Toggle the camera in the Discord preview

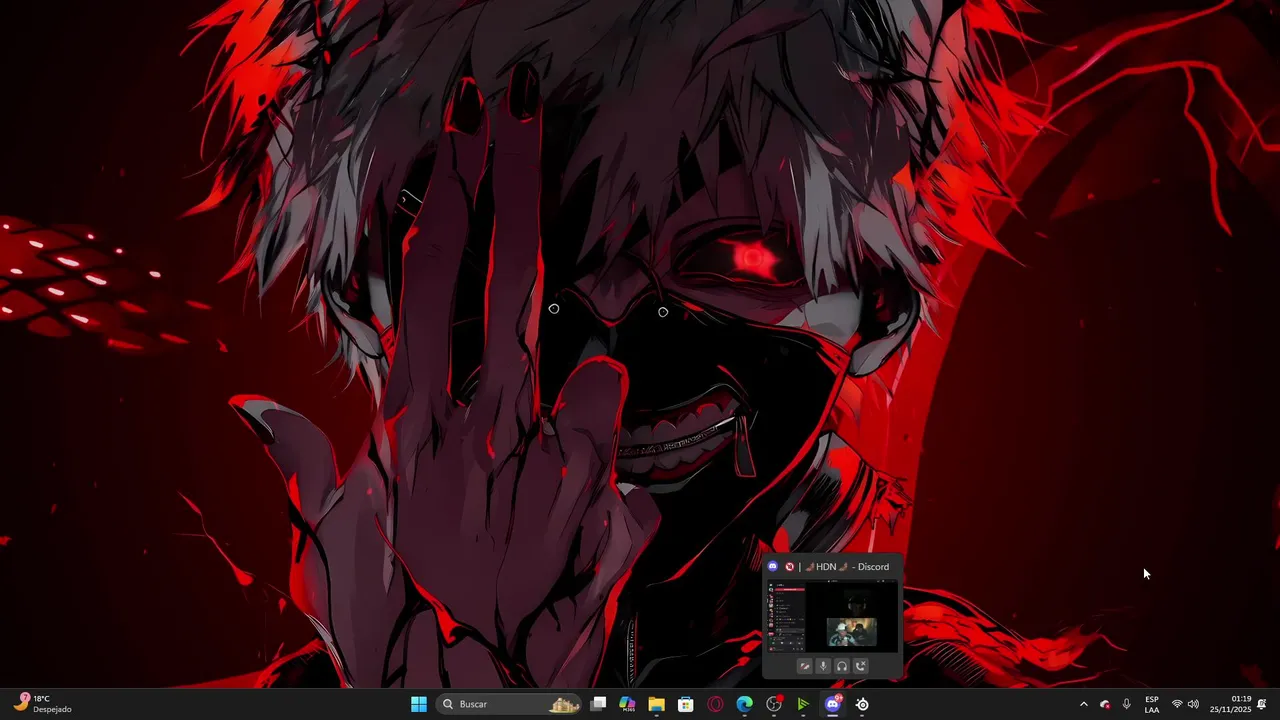[805, 666]
